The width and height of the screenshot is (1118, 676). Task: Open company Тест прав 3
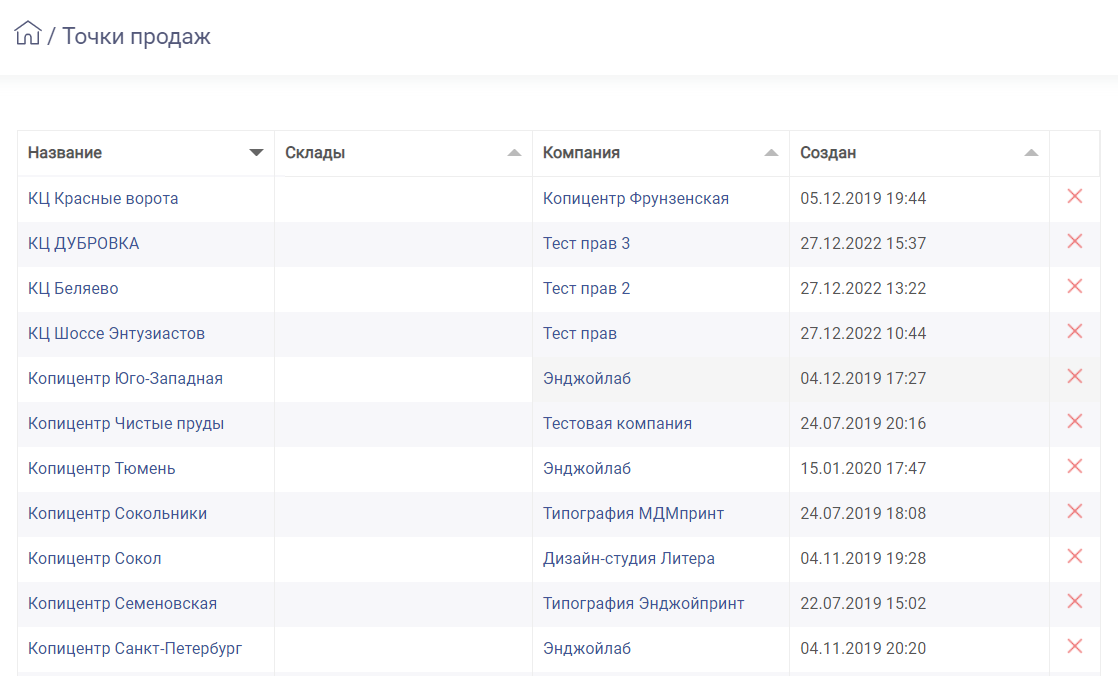(586, 243)
